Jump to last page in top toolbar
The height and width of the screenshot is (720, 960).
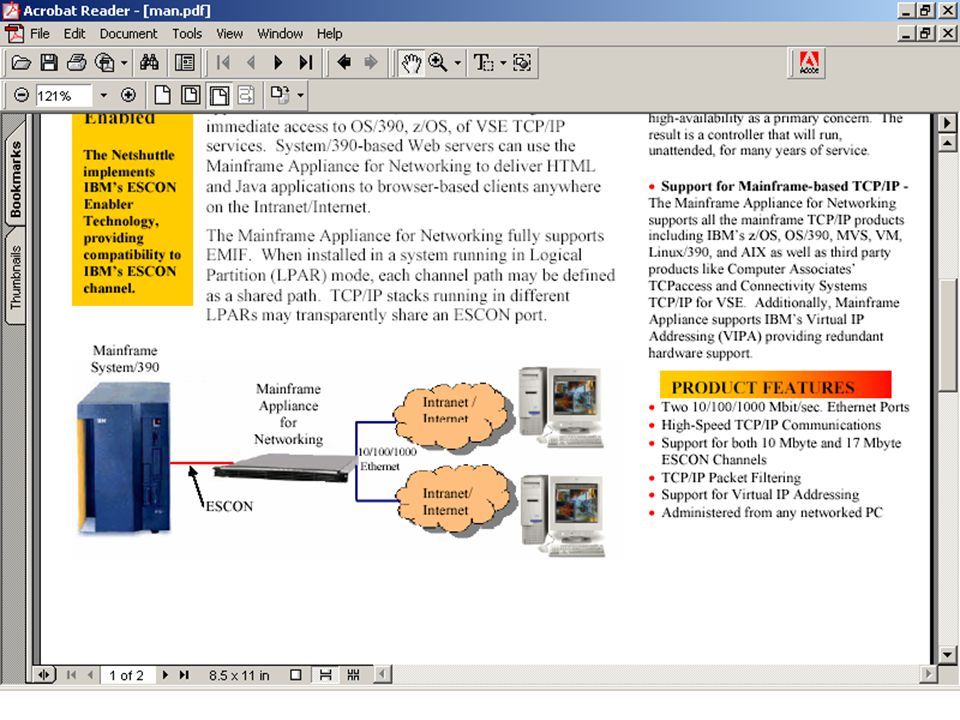tap(306, 62)
